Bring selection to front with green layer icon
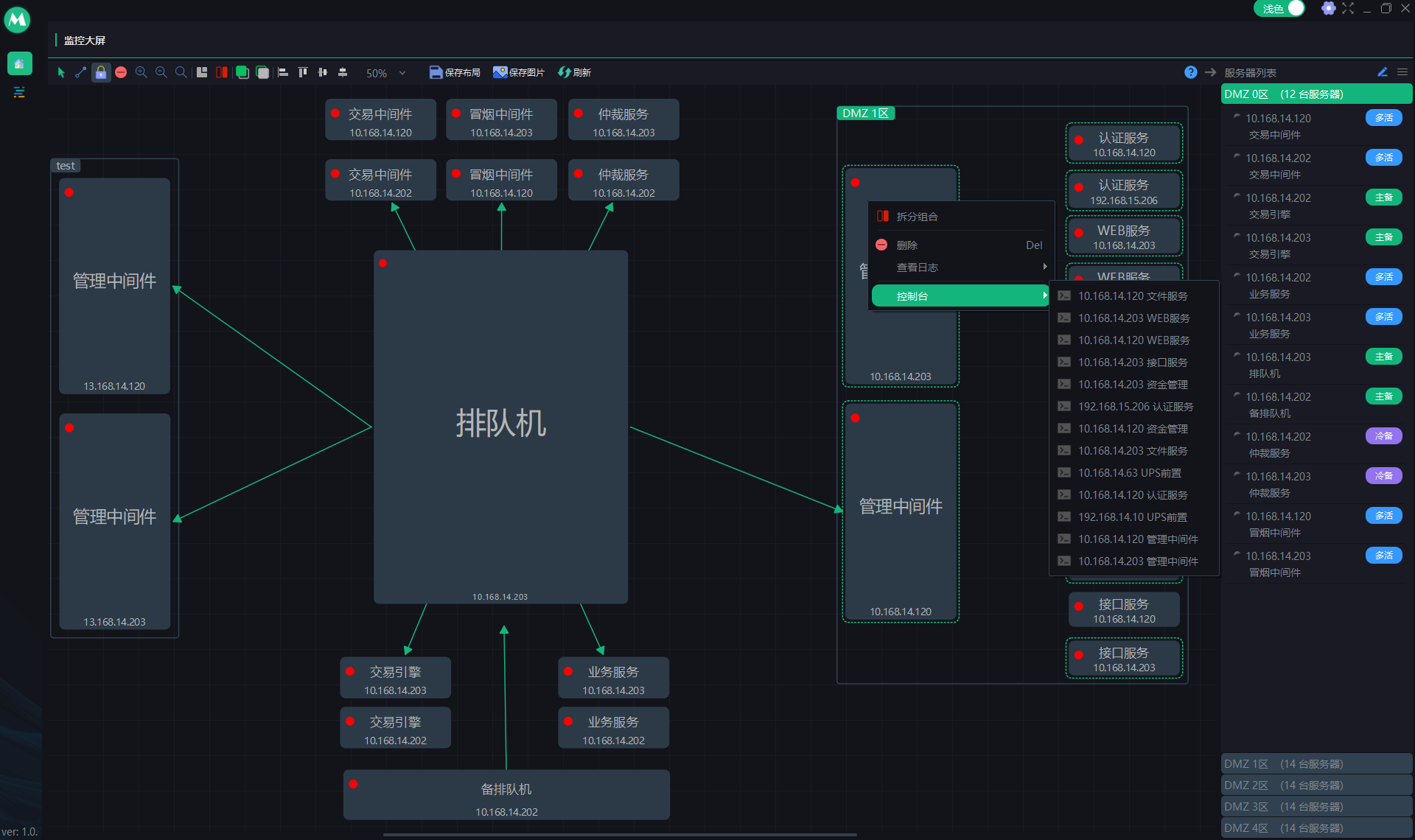 coord(242,72)
